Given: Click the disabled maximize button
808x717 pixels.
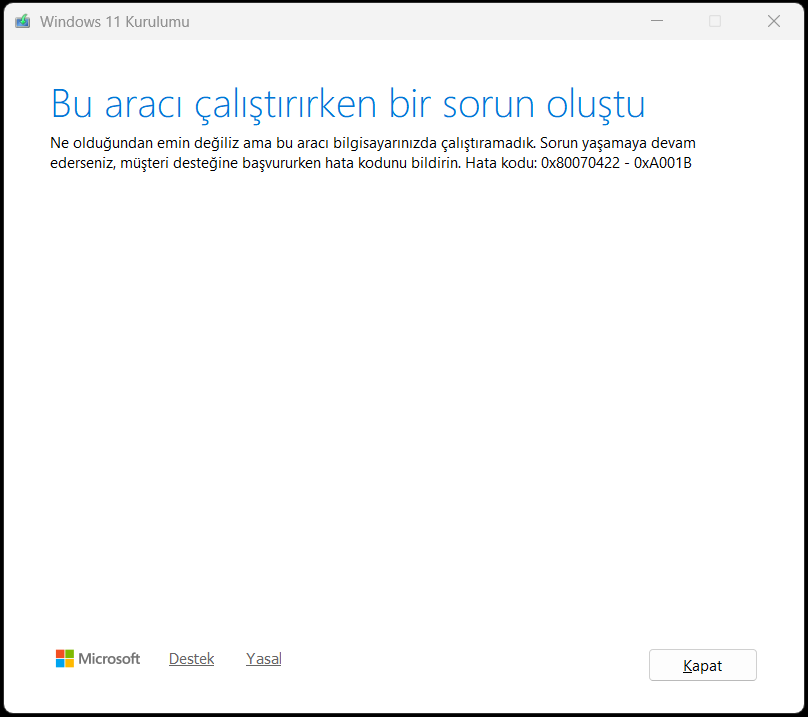Looking at the screenshot, I should coord(715,21).
